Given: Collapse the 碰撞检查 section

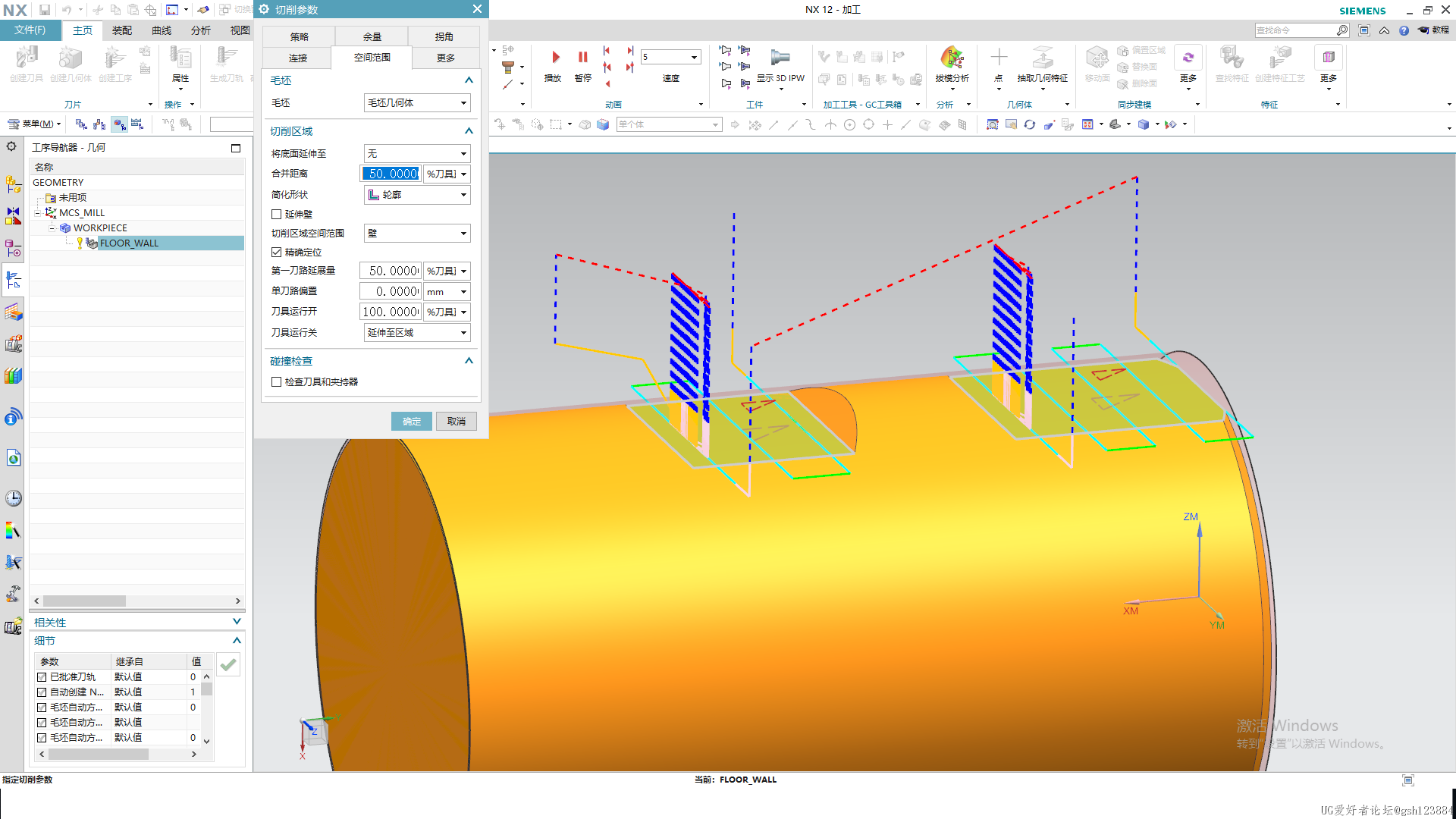Looking at the screenshot, I should (469, 361).
